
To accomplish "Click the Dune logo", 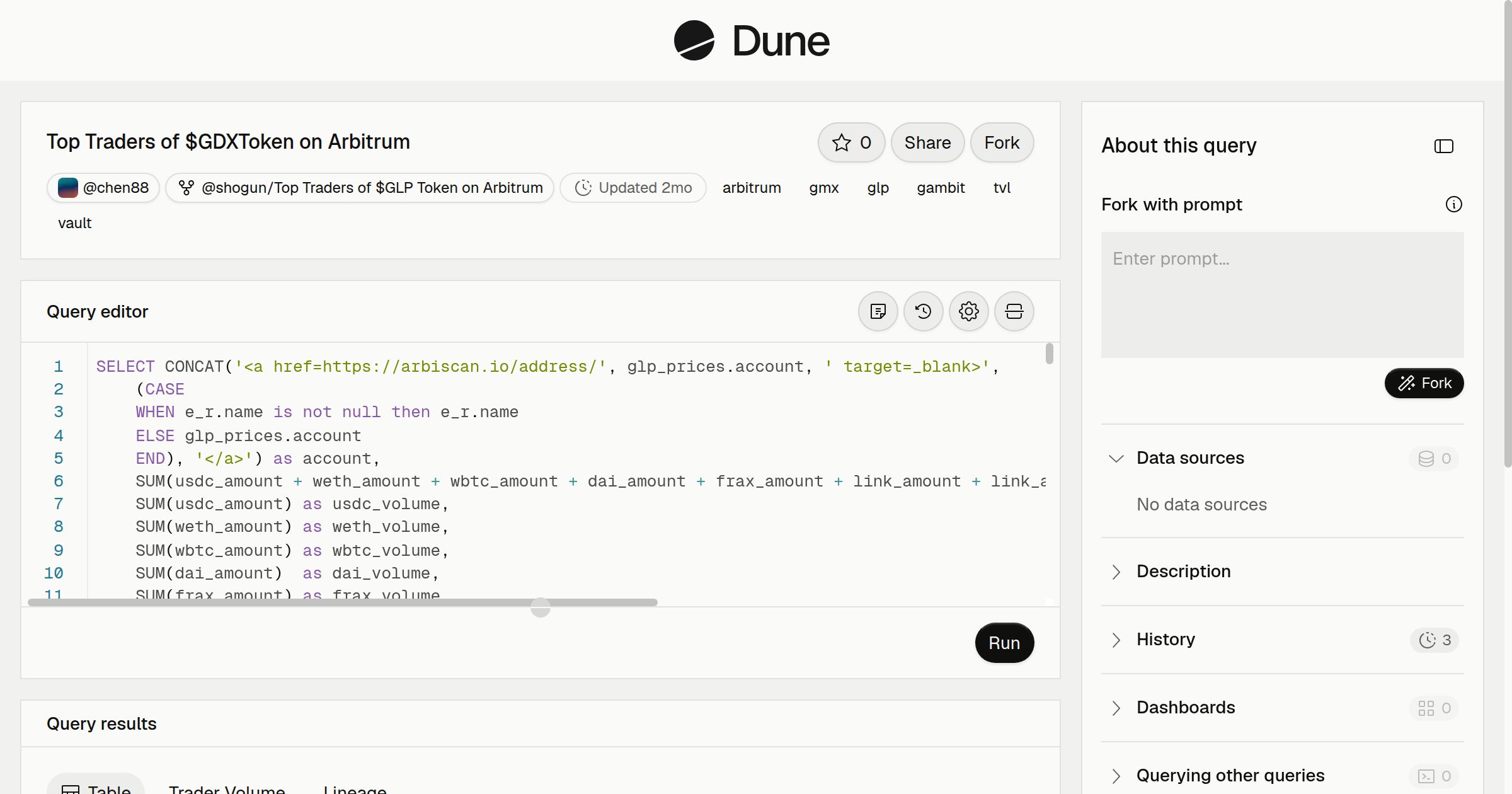I will pyautogui.click(x=752, y=40).
